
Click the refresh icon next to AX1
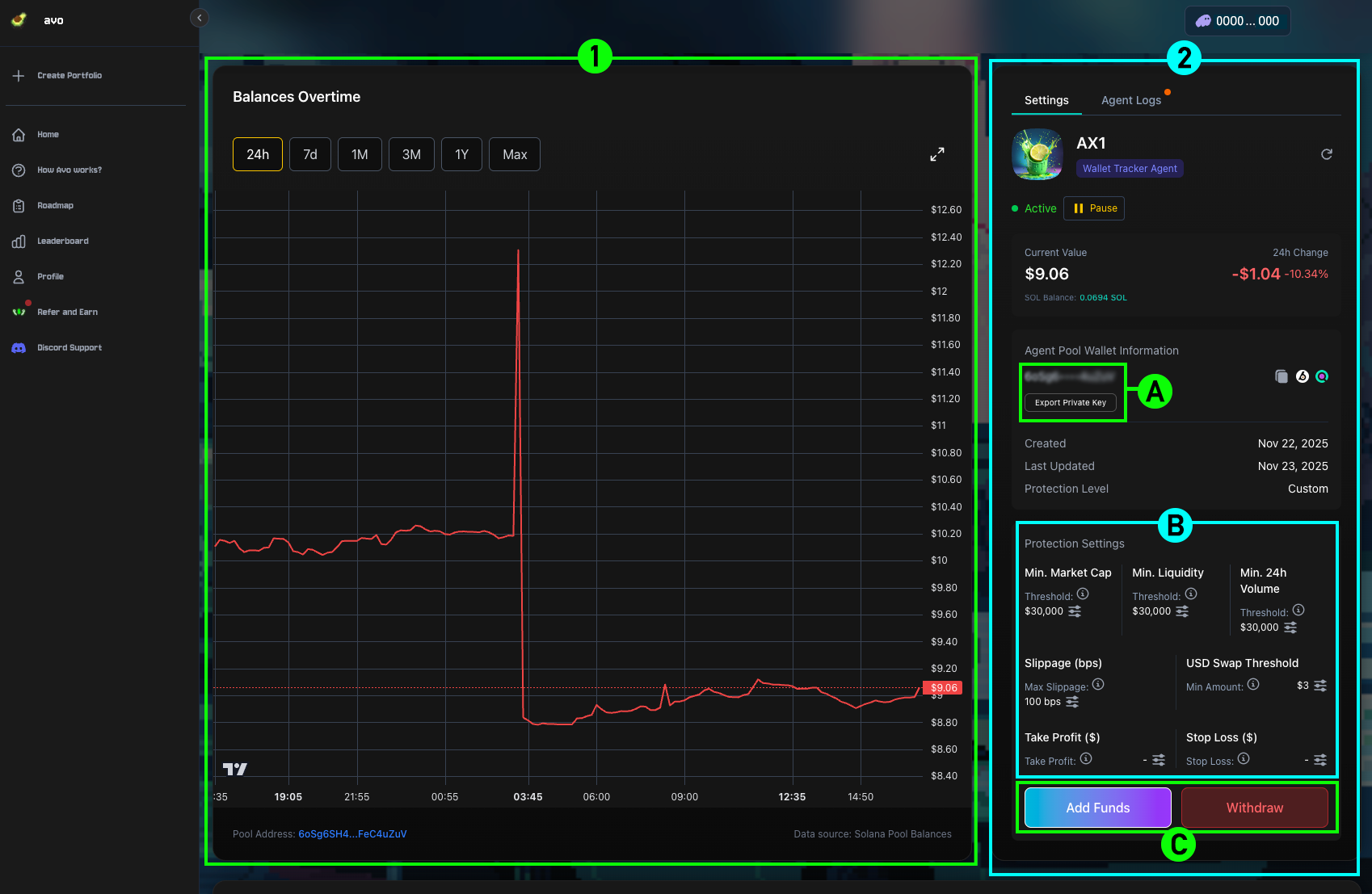[1326, 154]
